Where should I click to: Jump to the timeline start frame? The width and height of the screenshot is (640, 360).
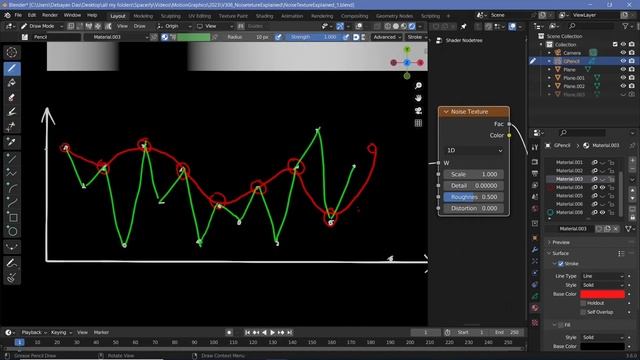[x=247, y=333]
